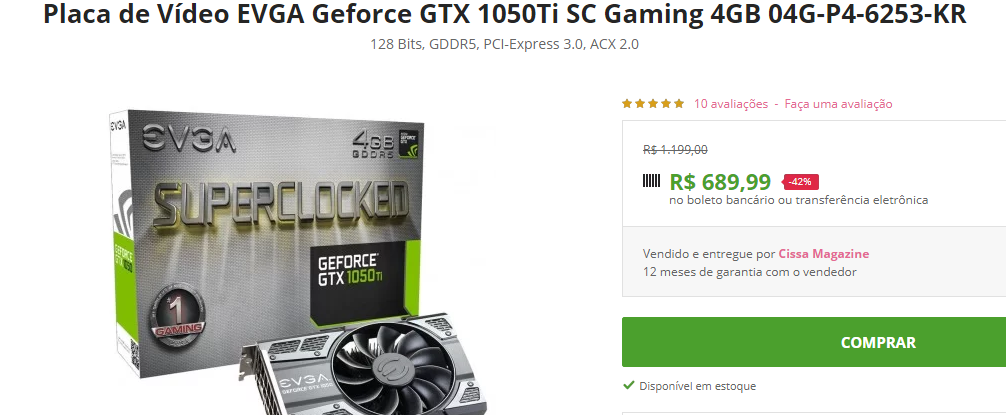Click the 128 Bits, GDDR5 specs subtitle

504,44
